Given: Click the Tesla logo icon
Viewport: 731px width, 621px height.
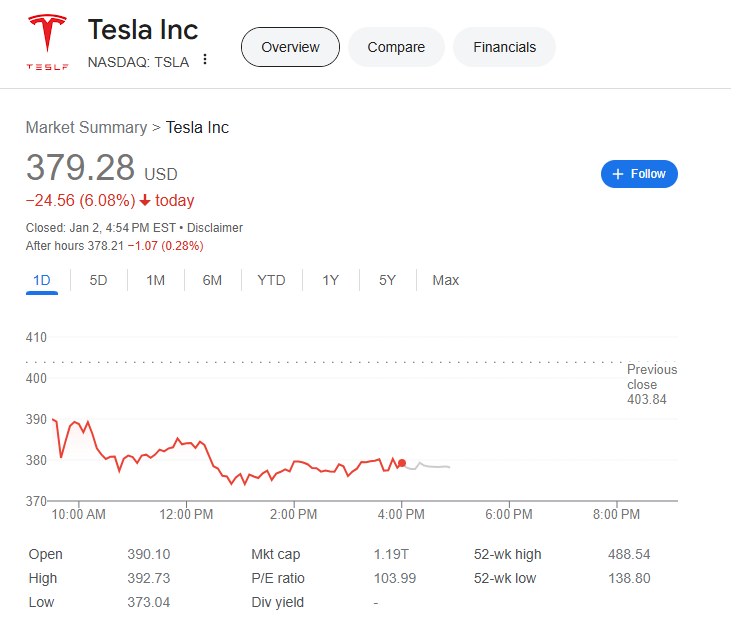Looking at the screenshot, I should [47, 44].
